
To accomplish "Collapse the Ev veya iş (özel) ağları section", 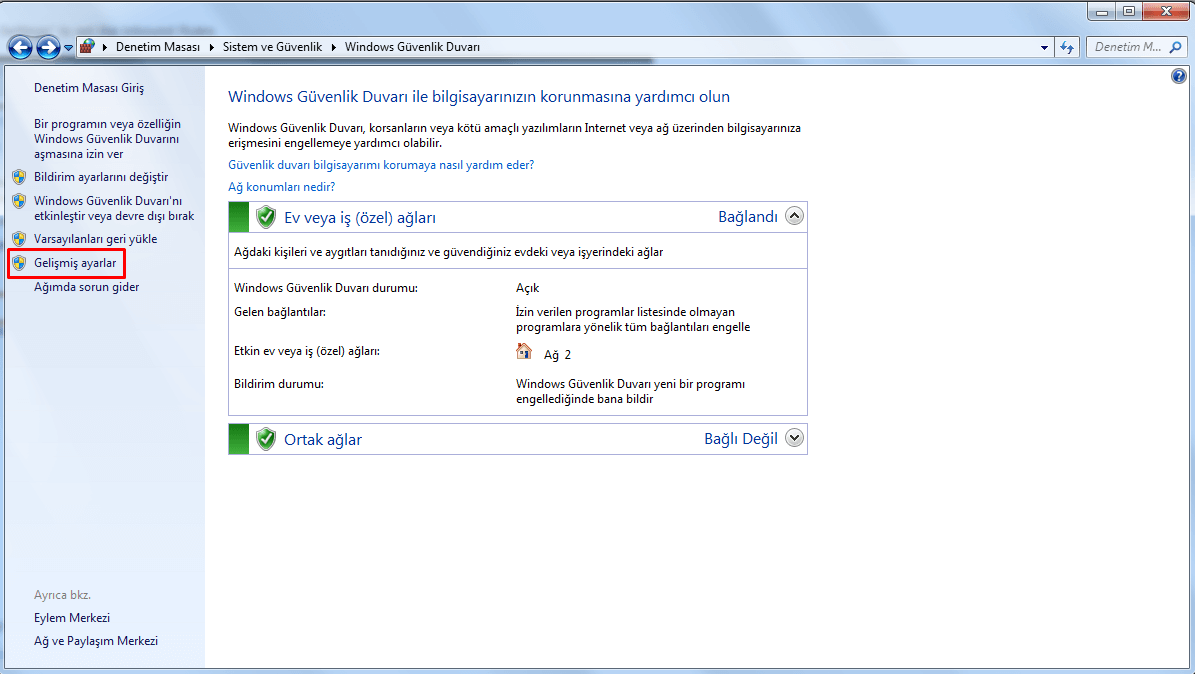I will click(x=794, y=216).
